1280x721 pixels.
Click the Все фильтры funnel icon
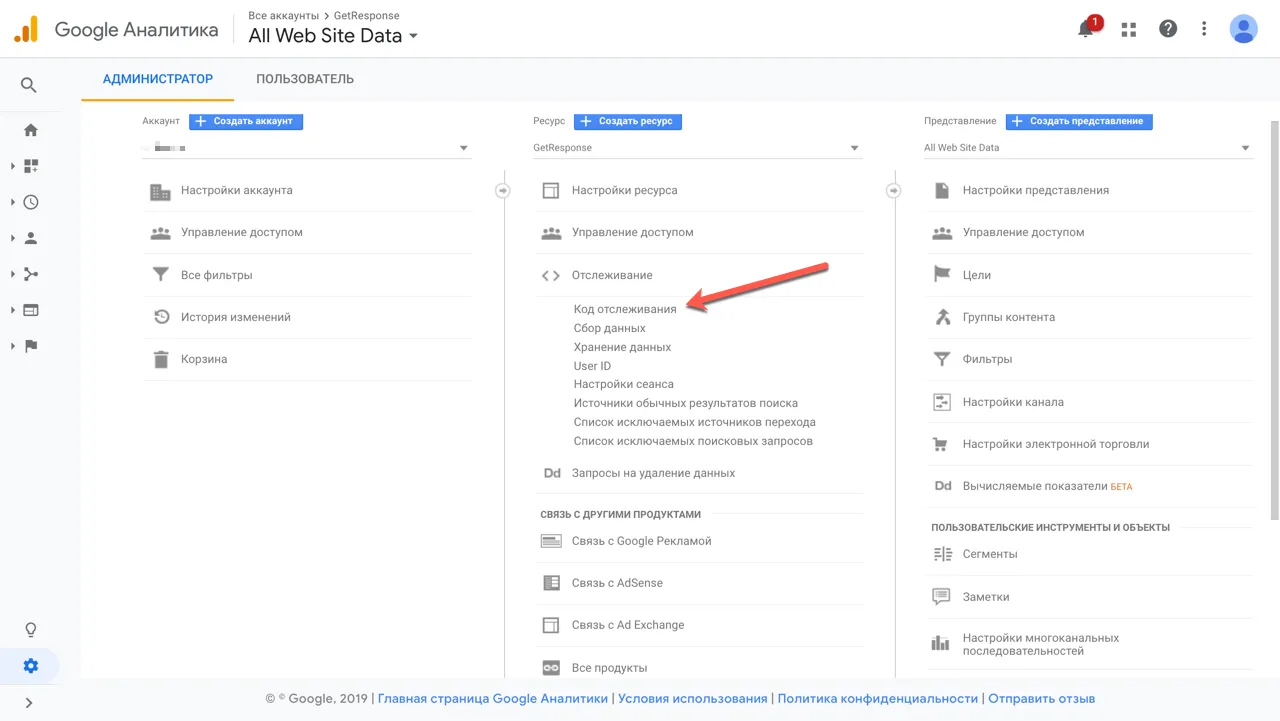(160, 275)
